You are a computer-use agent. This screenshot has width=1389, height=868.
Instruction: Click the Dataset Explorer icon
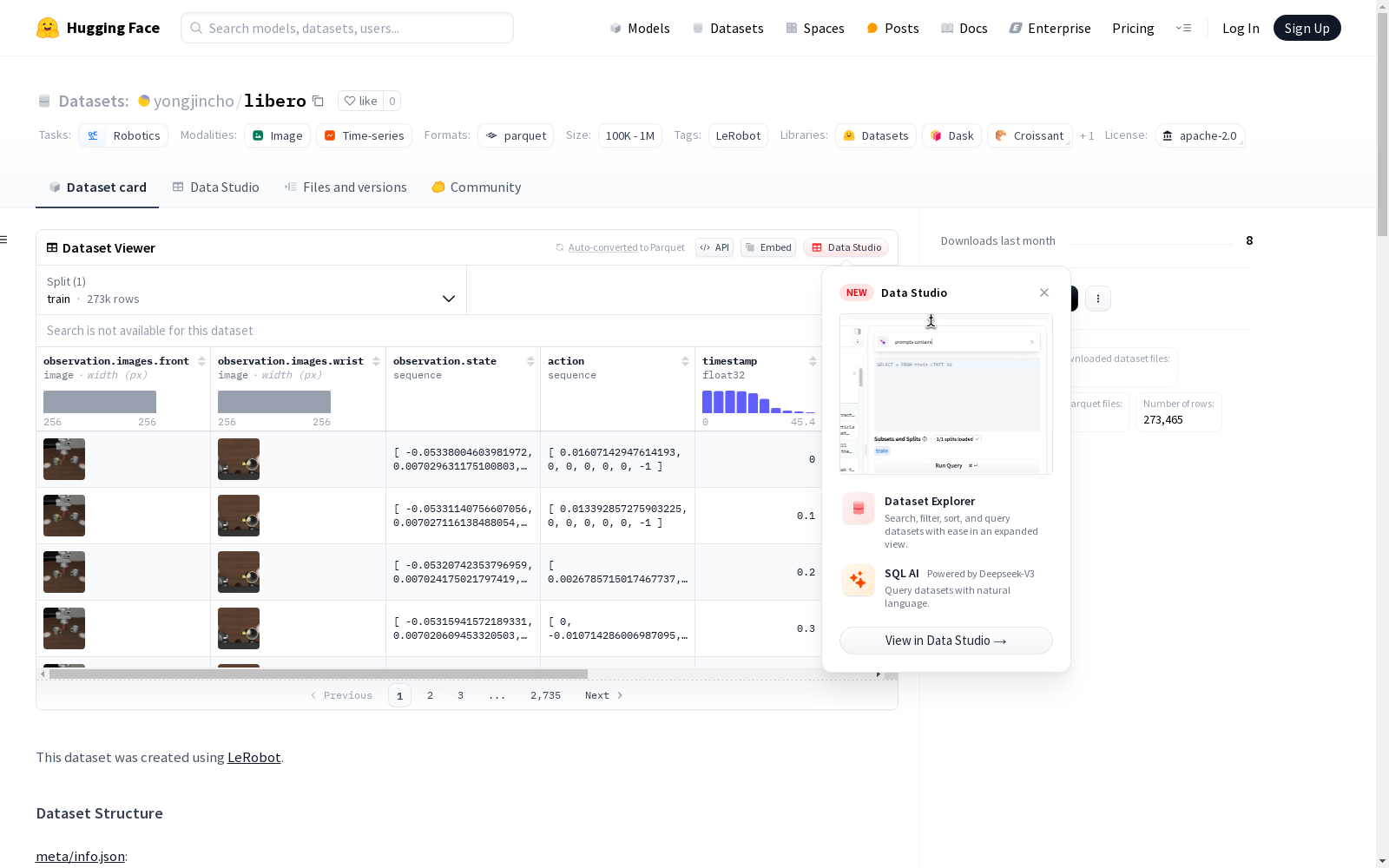(859, 509)
